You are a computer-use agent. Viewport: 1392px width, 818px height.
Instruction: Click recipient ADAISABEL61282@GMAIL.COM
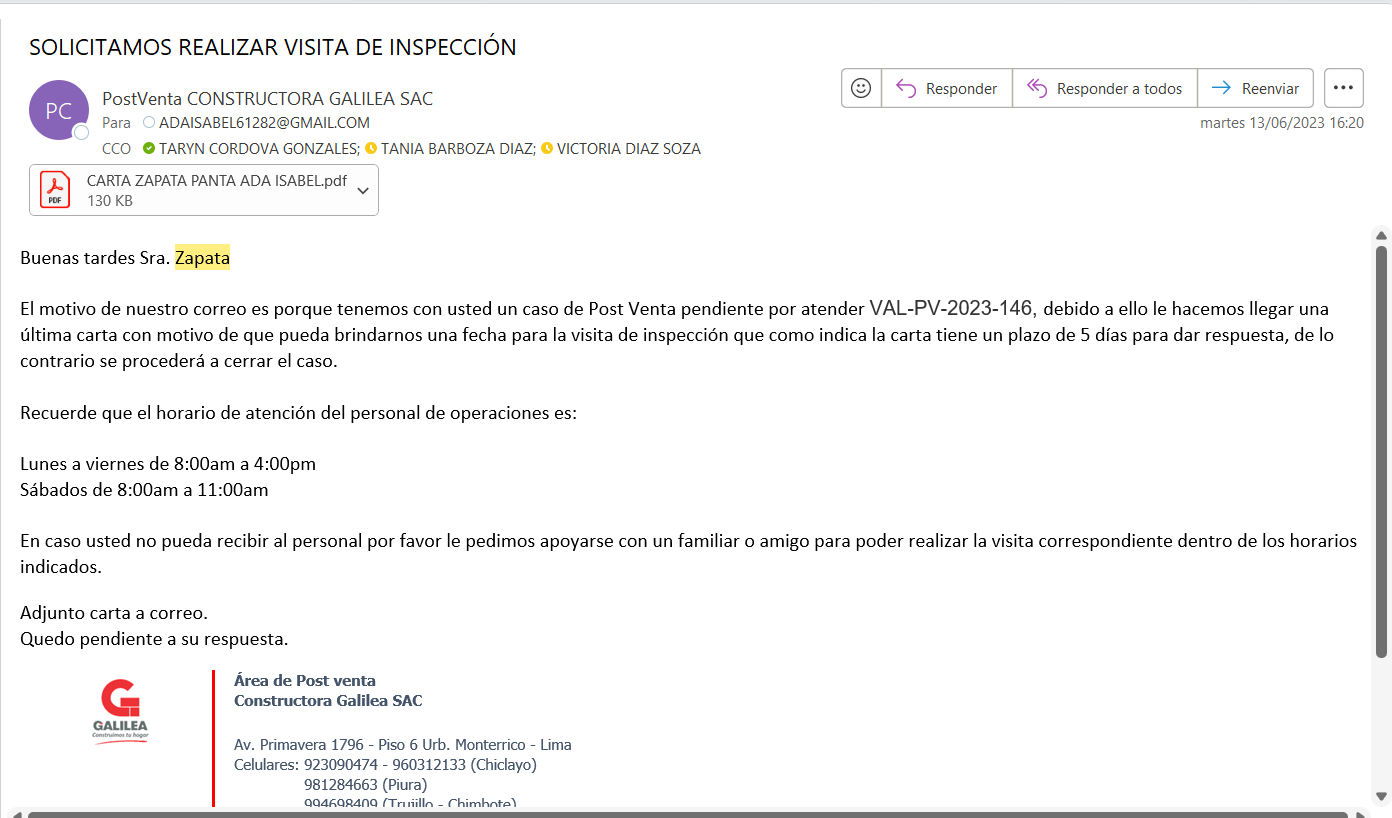[264, 123]
